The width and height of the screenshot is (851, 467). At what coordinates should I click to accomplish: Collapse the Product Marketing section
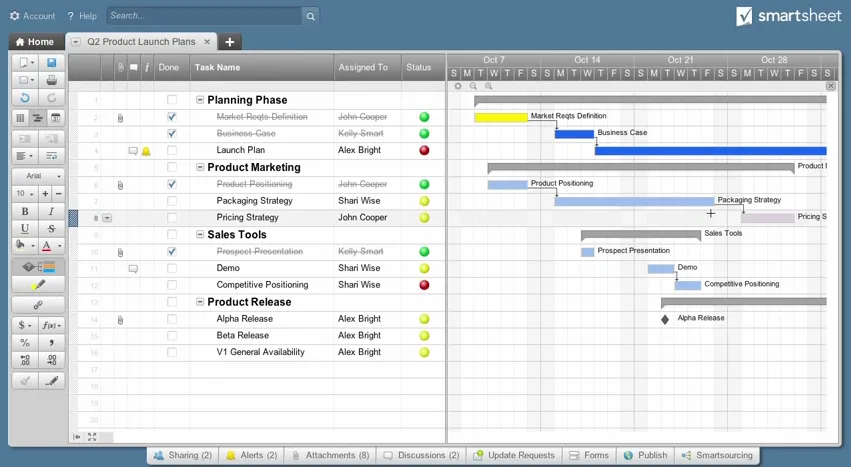(x=200, y=167)
